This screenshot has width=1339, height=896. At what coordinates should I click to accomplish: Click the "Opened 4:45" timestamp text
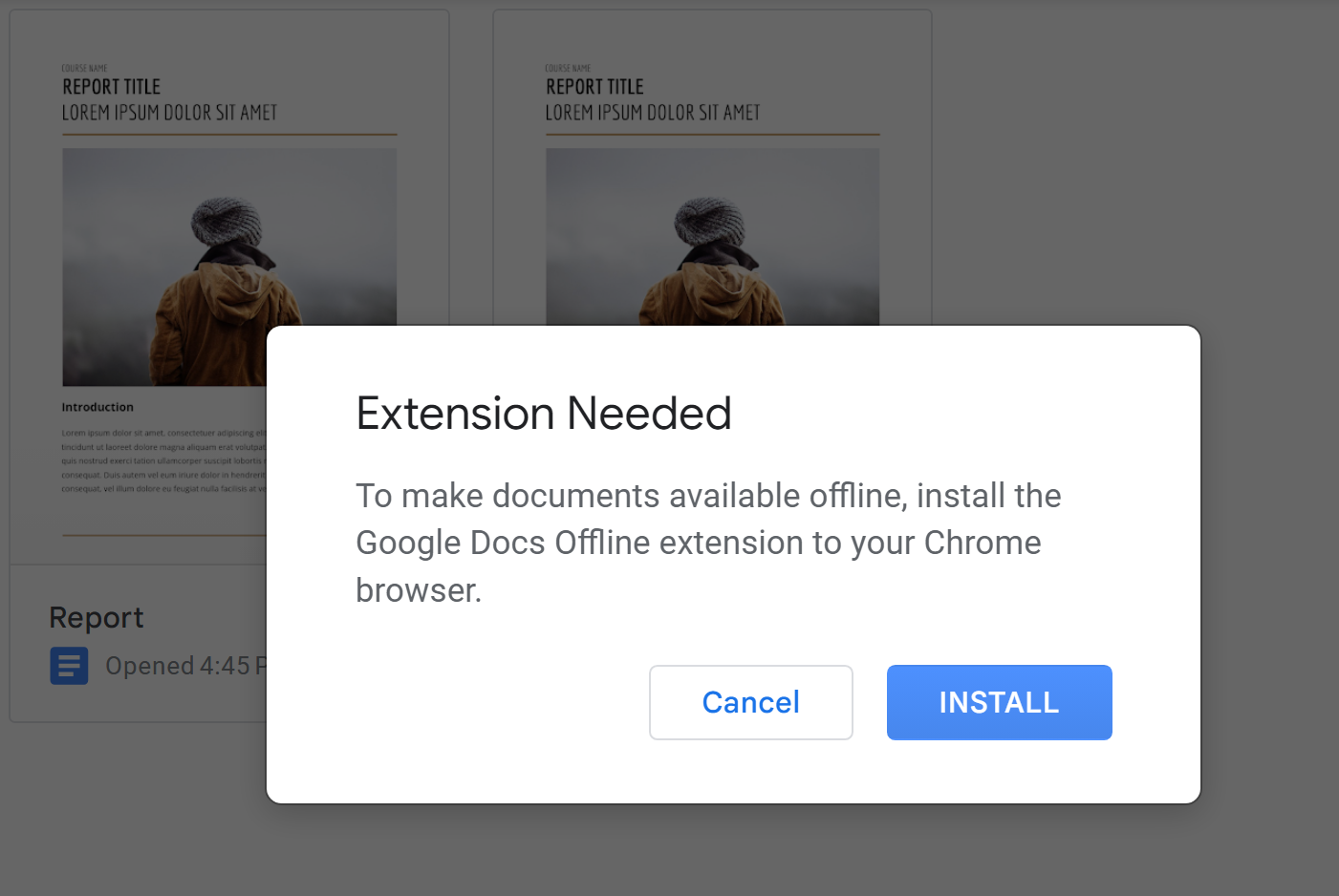(x=185, y=666)
